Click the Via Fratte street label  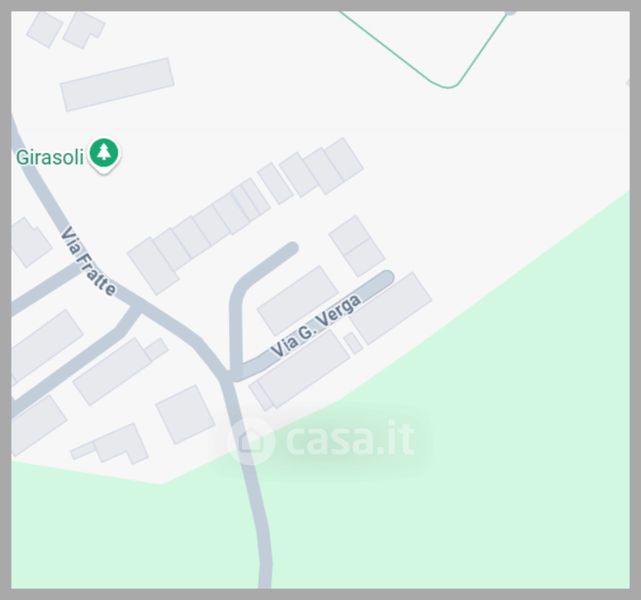(88, 261)
